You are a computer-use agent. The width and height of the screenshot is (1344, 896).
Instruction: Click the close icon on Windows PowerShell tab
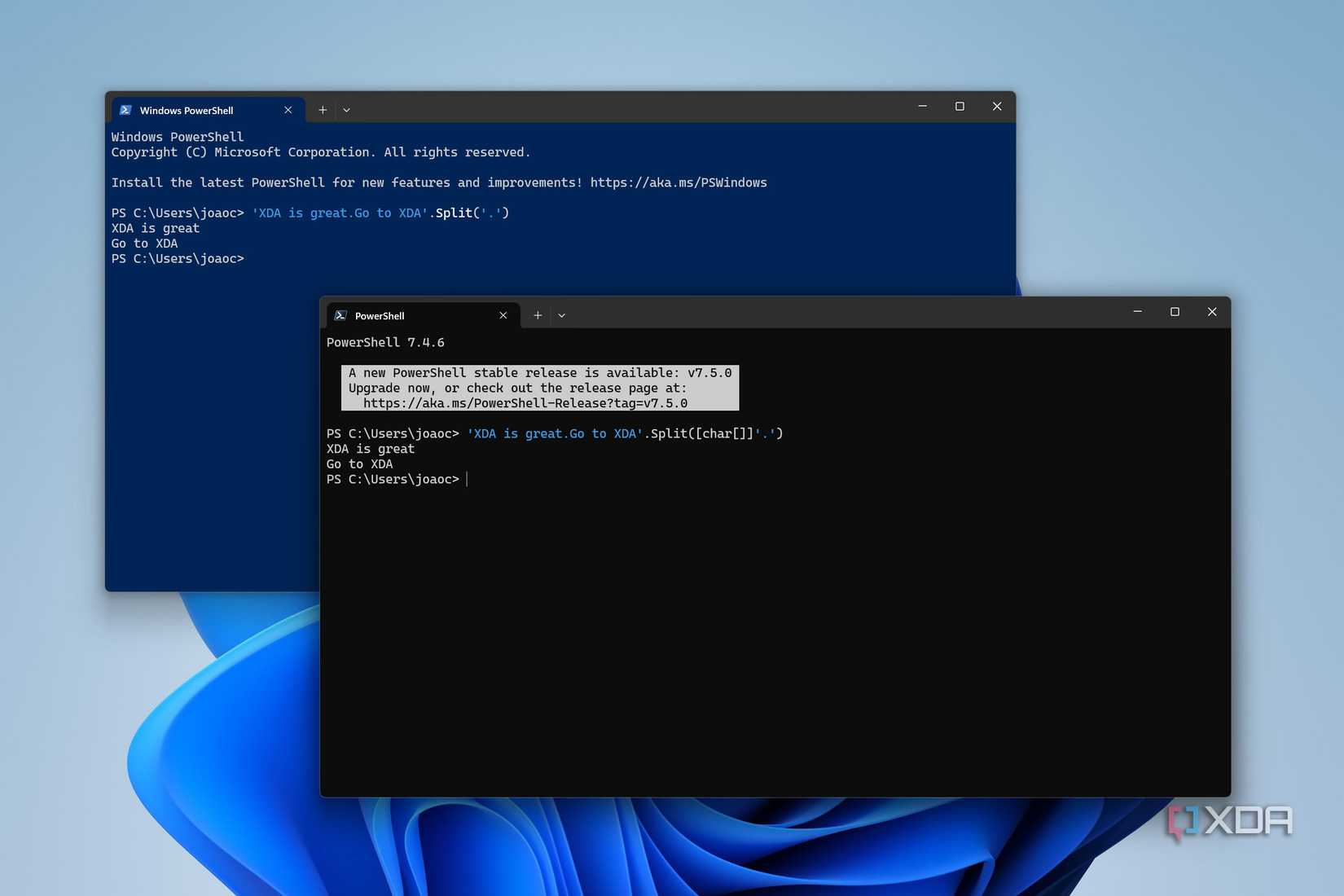coord(288,109)
